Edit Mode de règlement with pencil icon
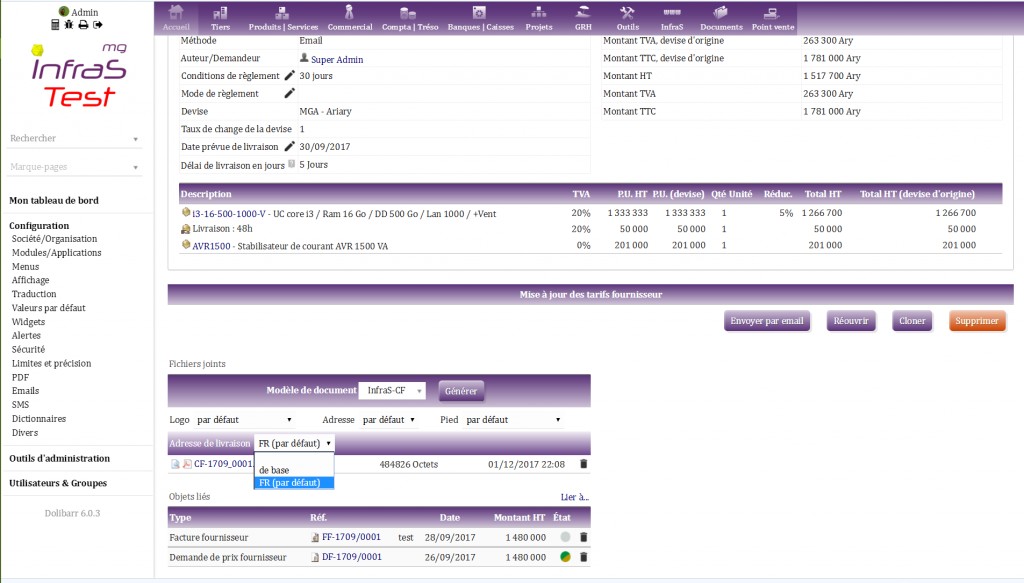This screenshot has height=583, width=1024. (x=289, y=93)
